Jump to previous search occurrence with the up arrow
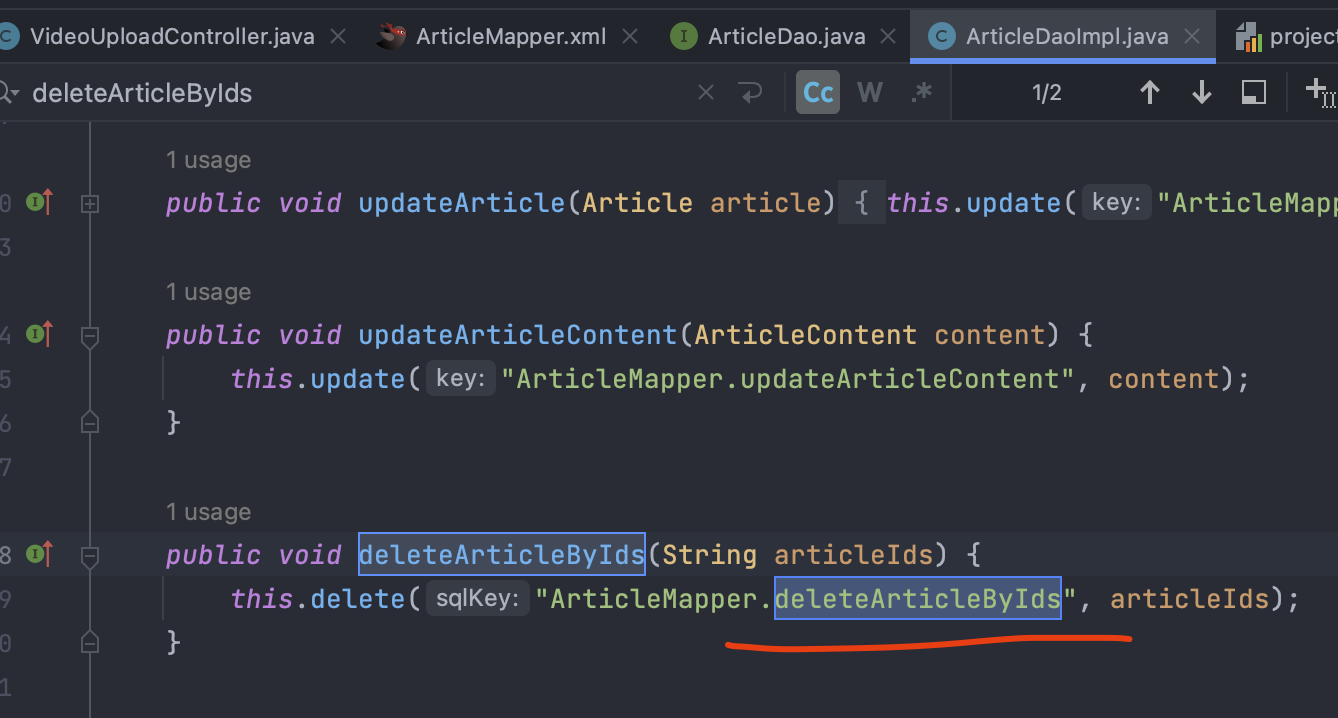 click(x=1150, y=93)
